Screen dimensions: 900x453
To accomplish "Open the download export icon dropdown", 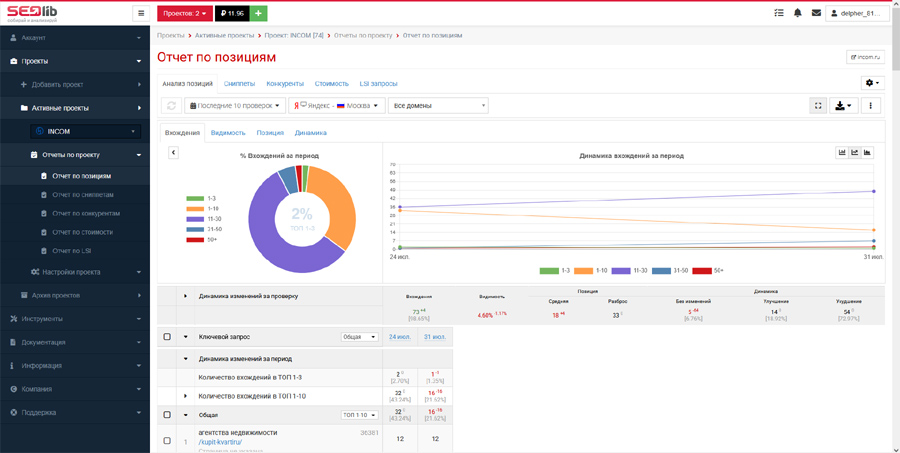I will pyautogui.click(x=844, y=106).
